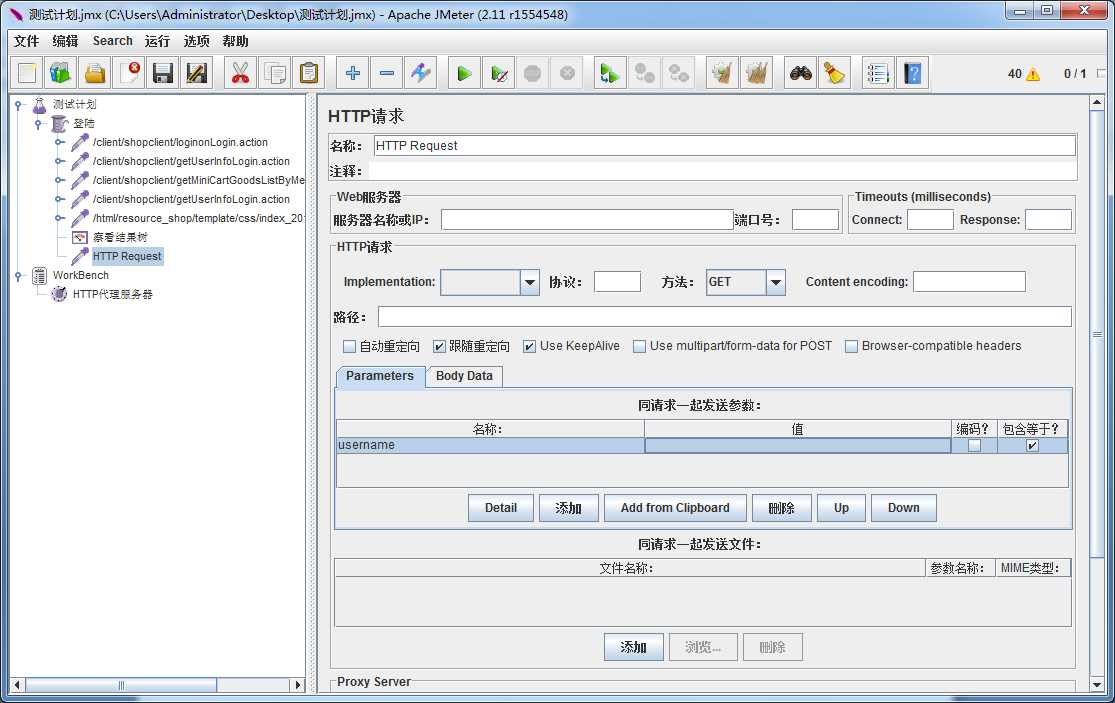Viewport: 1115px width, 703px height.
Task: Tick 编码? checkbox in username row
Action: (974, 446)
